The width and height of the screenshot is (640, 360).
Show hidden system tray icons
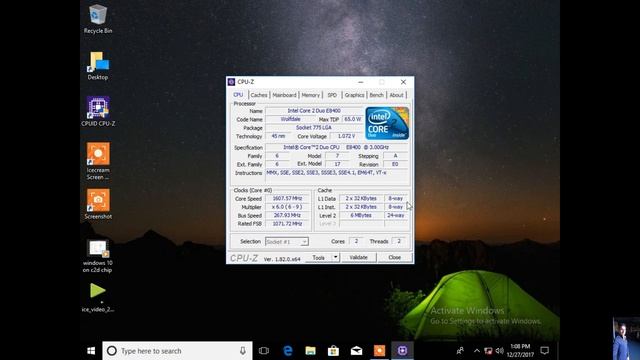click(x=476, y=351)
